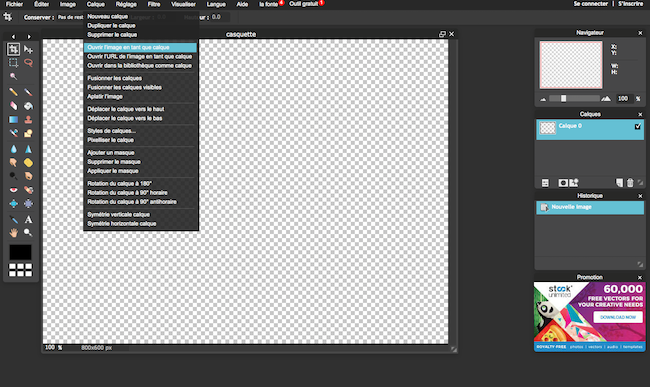Viewport: 650px width, 387px height.
Task: Open the Éditer menu
Action: pyautogui.click(x=41, y=4)
